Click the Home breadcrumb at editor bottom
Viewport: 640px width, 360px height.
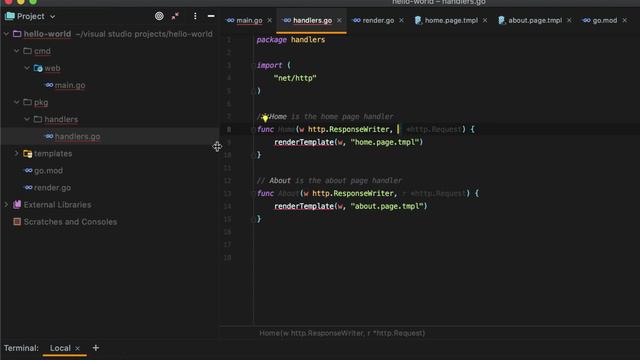click(x=342, y=333)
